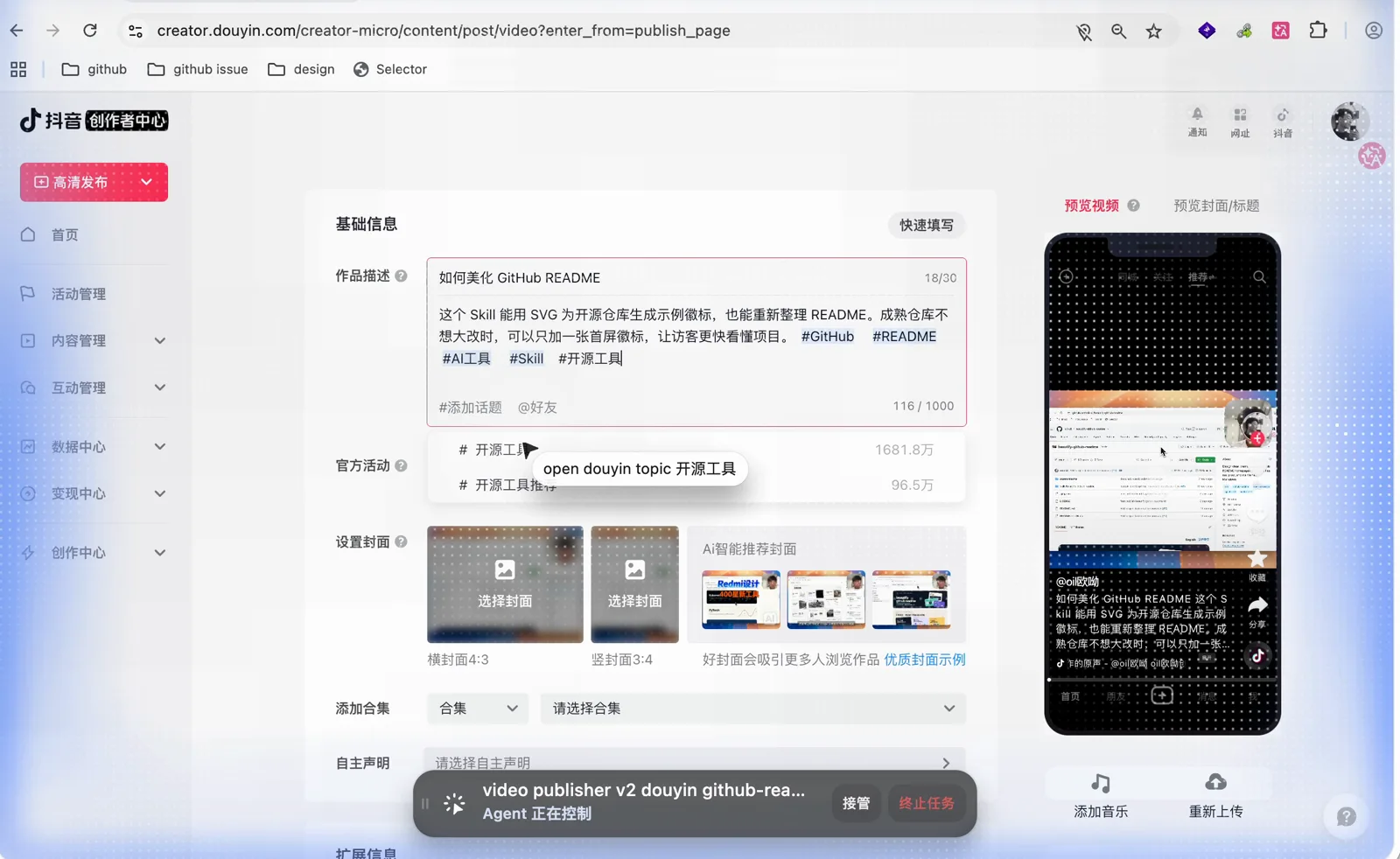Viewport: 1400px width, 859px height.
Task: Click the Douyin creator center logo
Action: coord(94,121)
